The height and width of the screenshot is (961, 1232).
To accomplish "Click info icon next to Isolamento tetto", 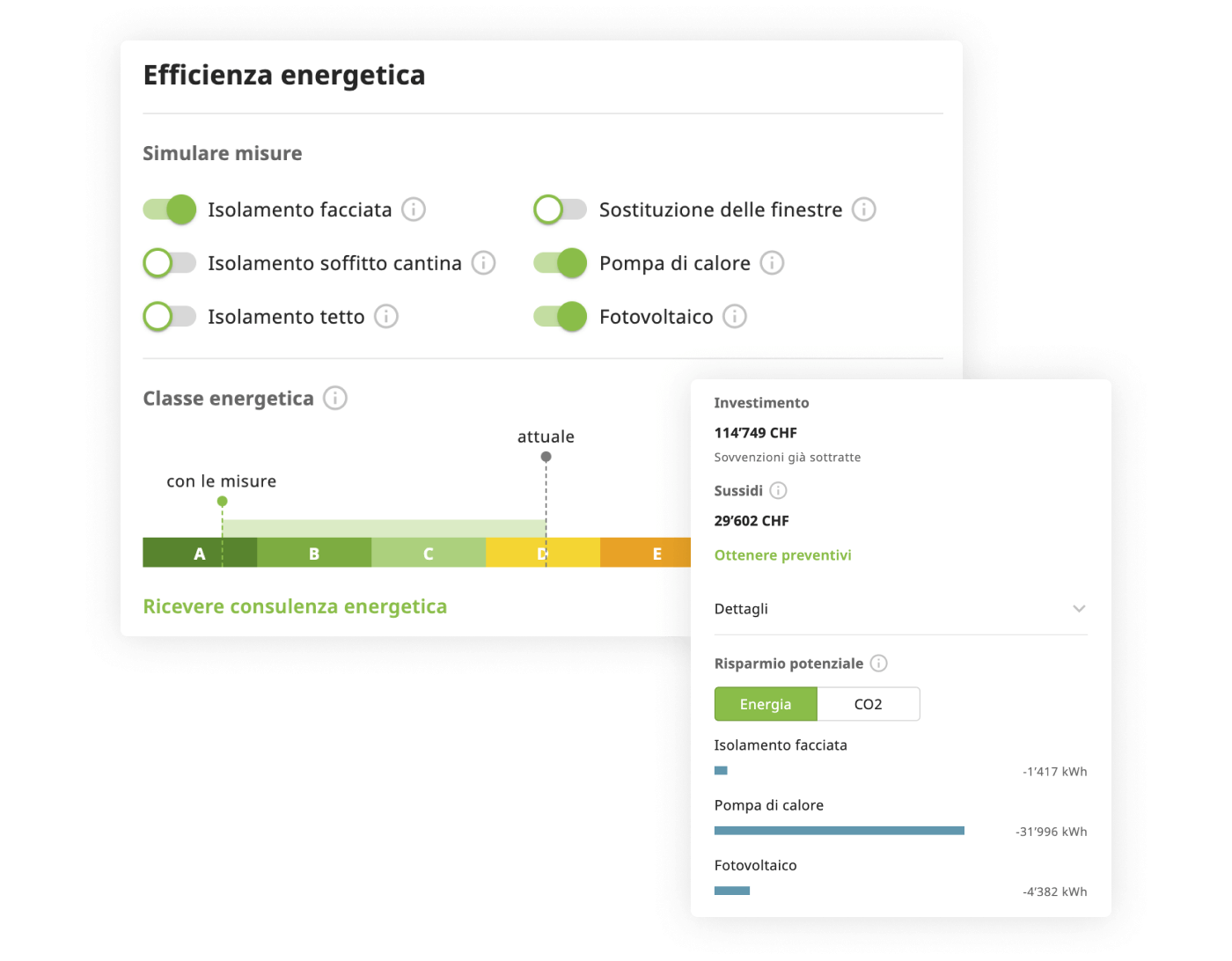I will coord(386,317).
